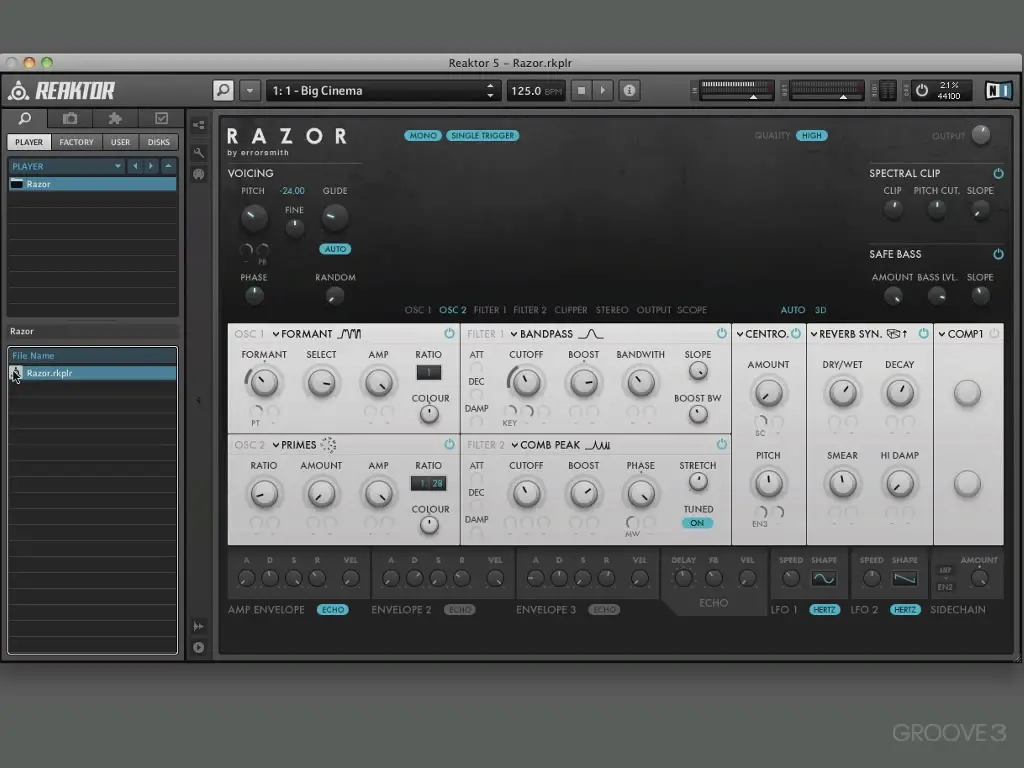Image resolution: width=1024 pixels, height=768 pixels.
Task: Select OSC 2 display view tab
Action: coord(453,310)
